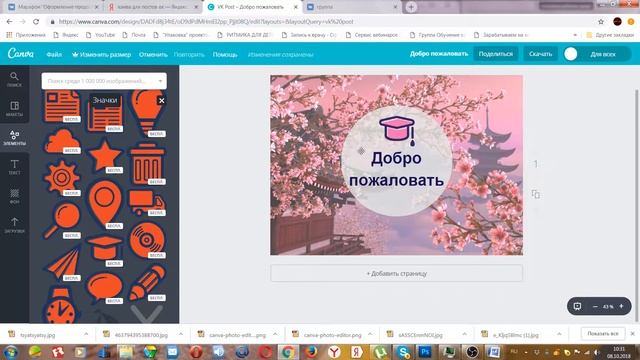
Task: Open Photoshop from the taskbar
Action: point(424,352)
